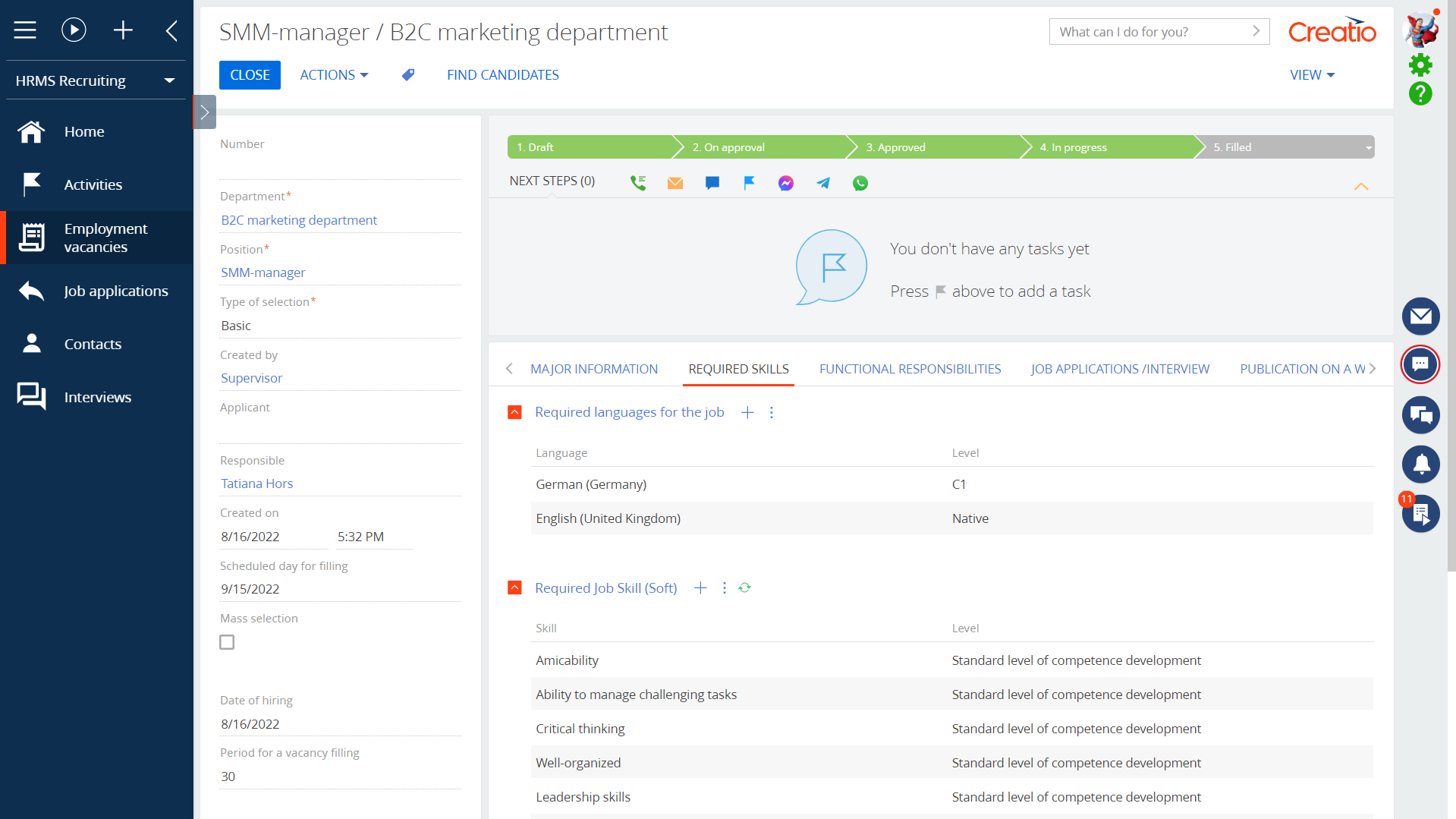Add a task via the flag icon
Image resolution: width=1456 pixels, height=819 pixels.
(749, 183)
